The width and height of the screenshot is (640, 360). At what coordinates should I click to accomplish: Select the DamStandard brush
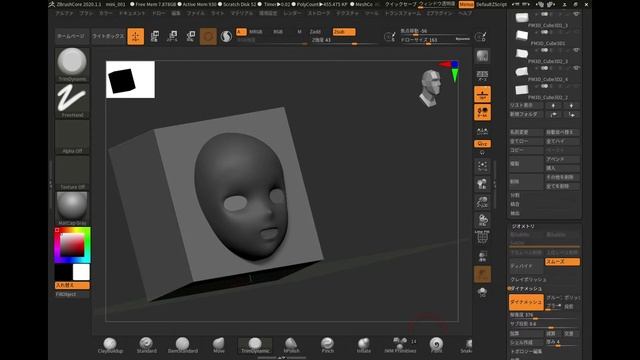182,345
